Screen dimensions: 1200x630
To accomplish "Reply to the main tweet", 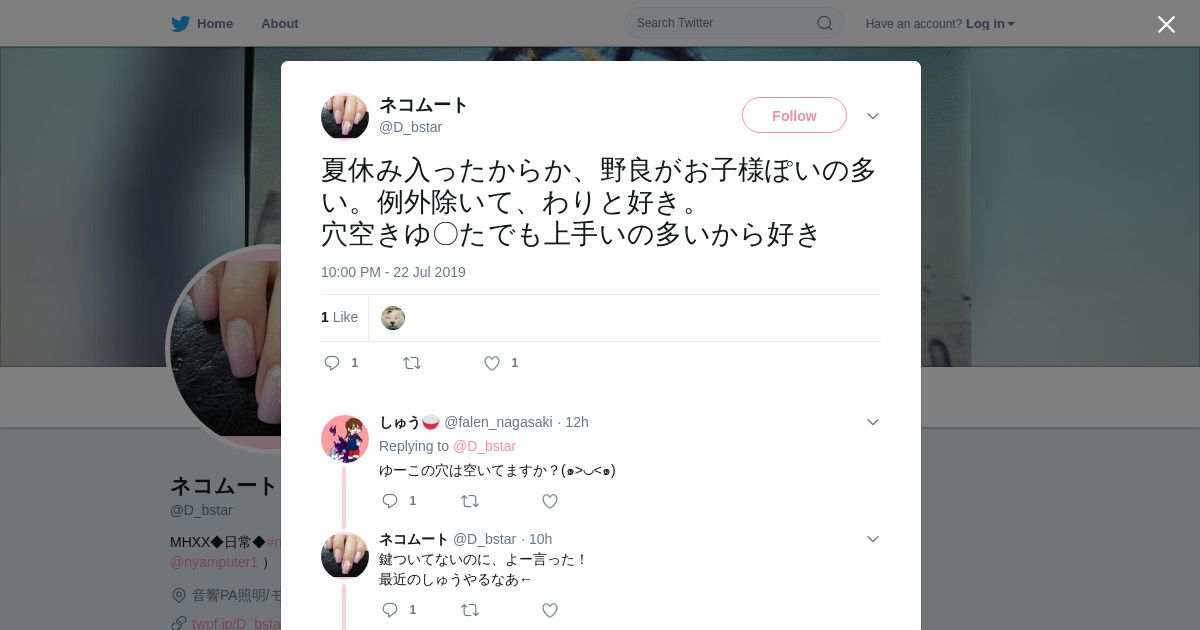I will click(332, 363).
